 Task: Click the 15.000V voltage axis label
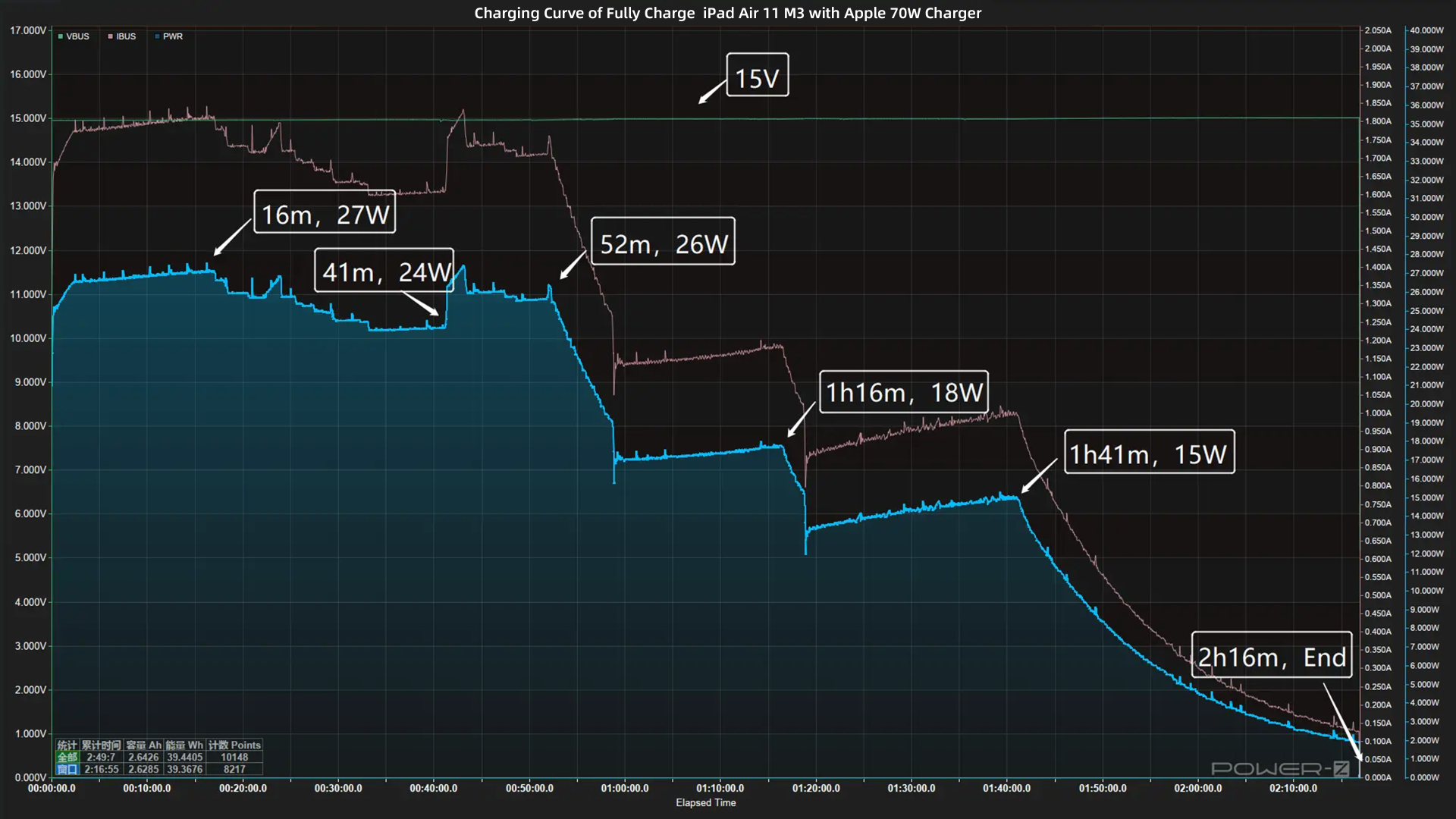(28, 118)
